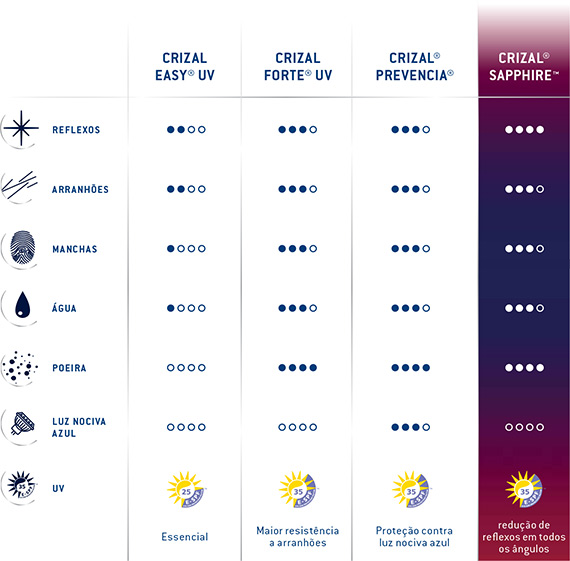The image size is (570, 561).
Task: Click the E-SPF 35 badge in Sapphire column
Action: (524, 489)
